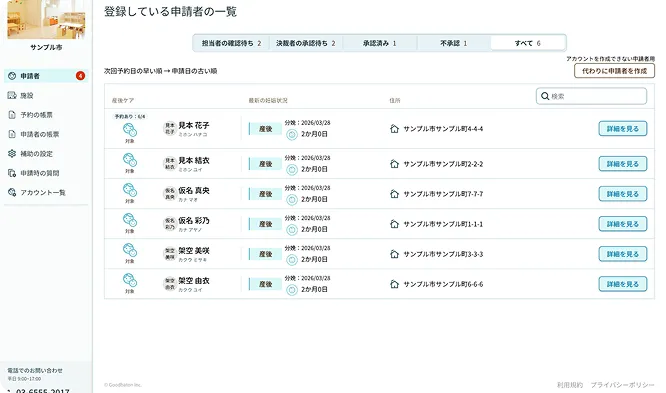Click the 産後 status tag for 見本 花子
666x393 pixels.
[x=265, y=129]
